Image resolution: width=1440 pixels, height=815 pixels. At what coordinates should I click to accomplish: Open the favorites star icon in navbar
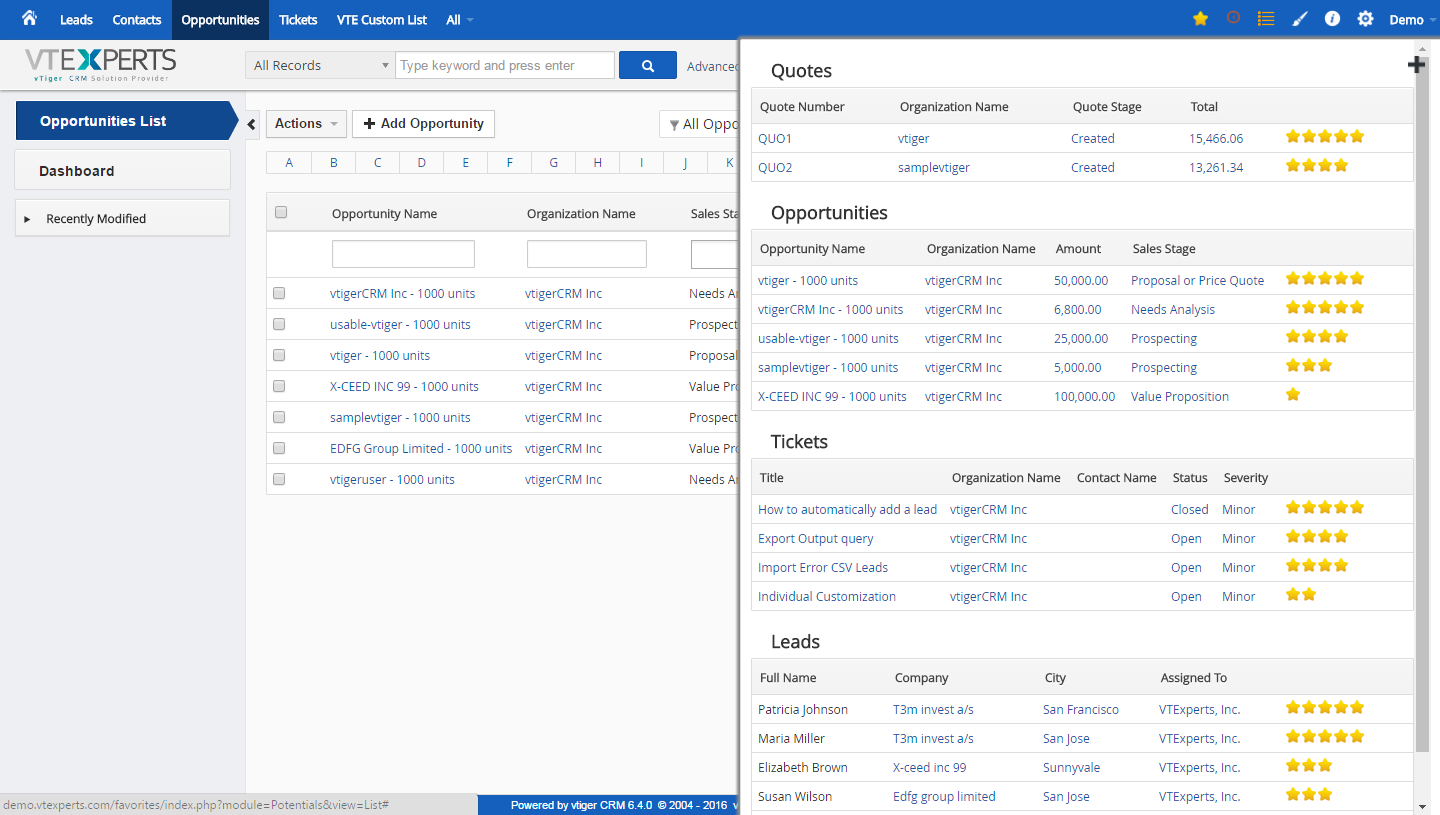1201,19
